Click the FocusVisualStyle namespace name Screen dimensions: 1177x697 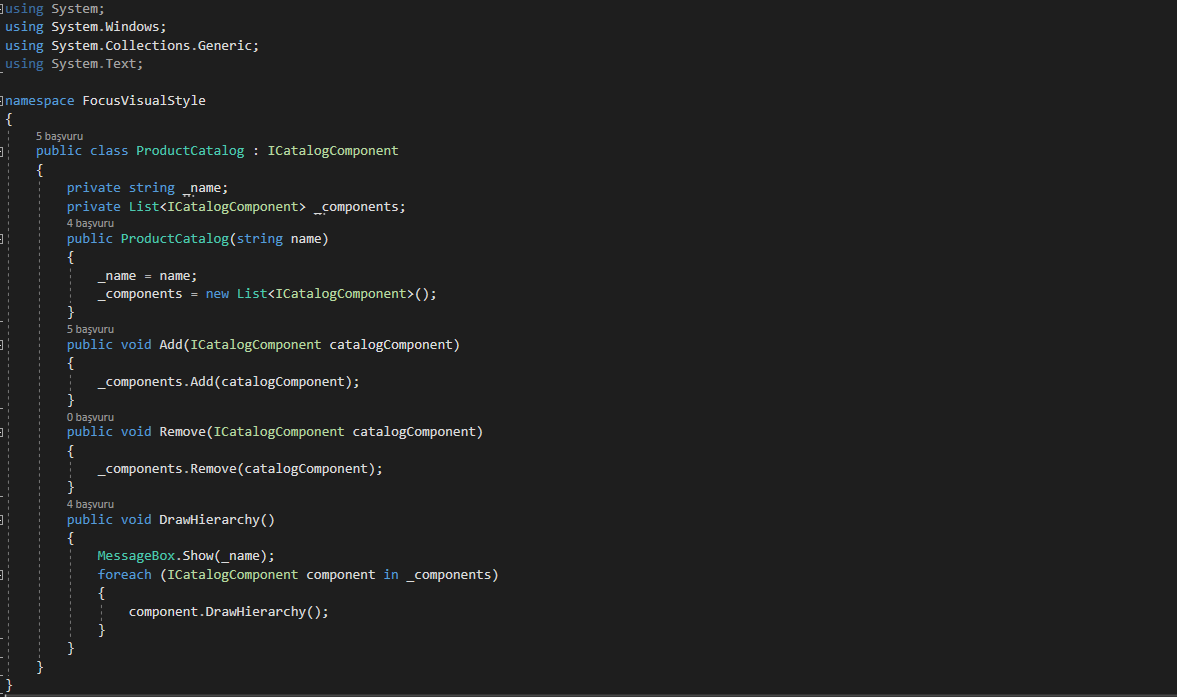pyautogui.click(x=143, y=100)
